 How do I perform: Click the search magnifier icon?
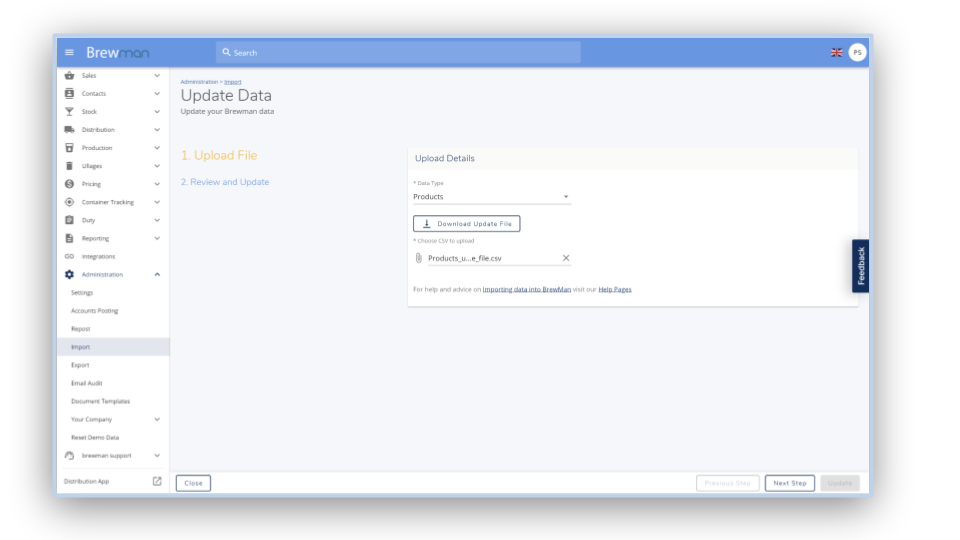[227, 53]
